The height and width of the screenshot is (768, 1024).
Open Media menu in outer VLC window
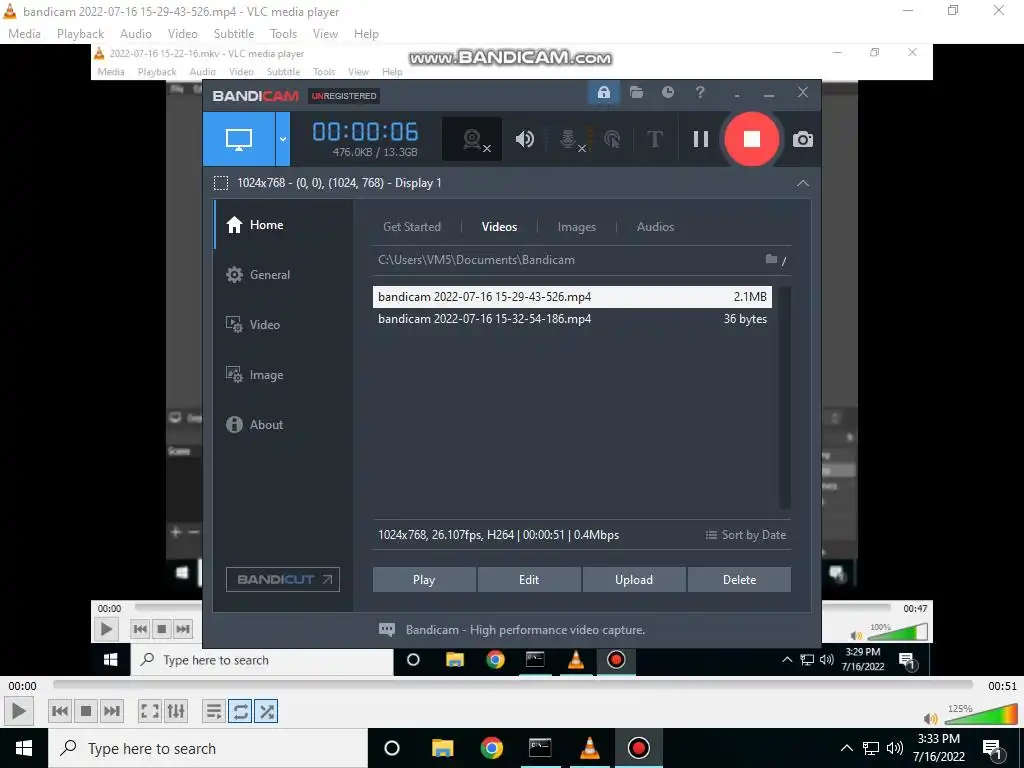[24, 34]
